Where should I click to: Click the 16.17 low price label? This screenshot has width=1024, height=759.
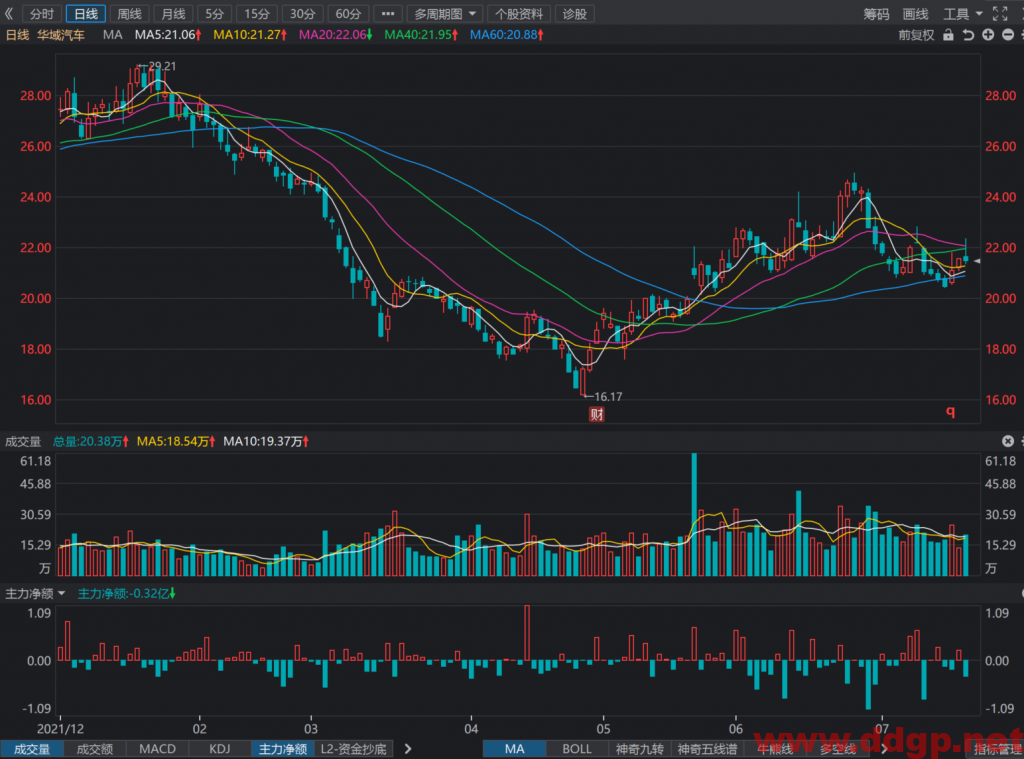608,396
